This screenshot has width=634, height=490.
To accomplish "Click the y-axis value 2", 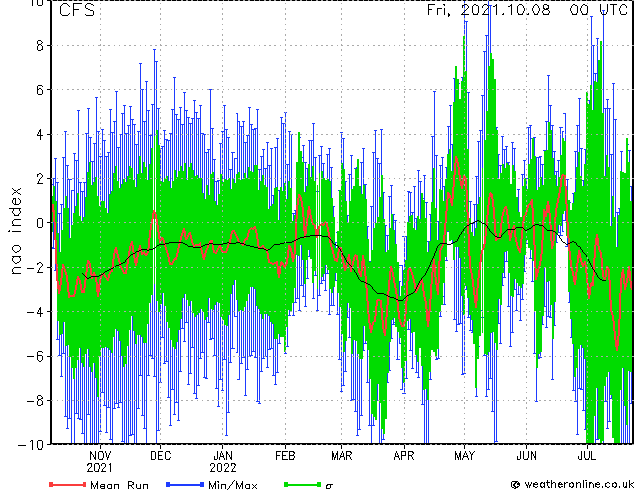I will (x=40, y=179).
